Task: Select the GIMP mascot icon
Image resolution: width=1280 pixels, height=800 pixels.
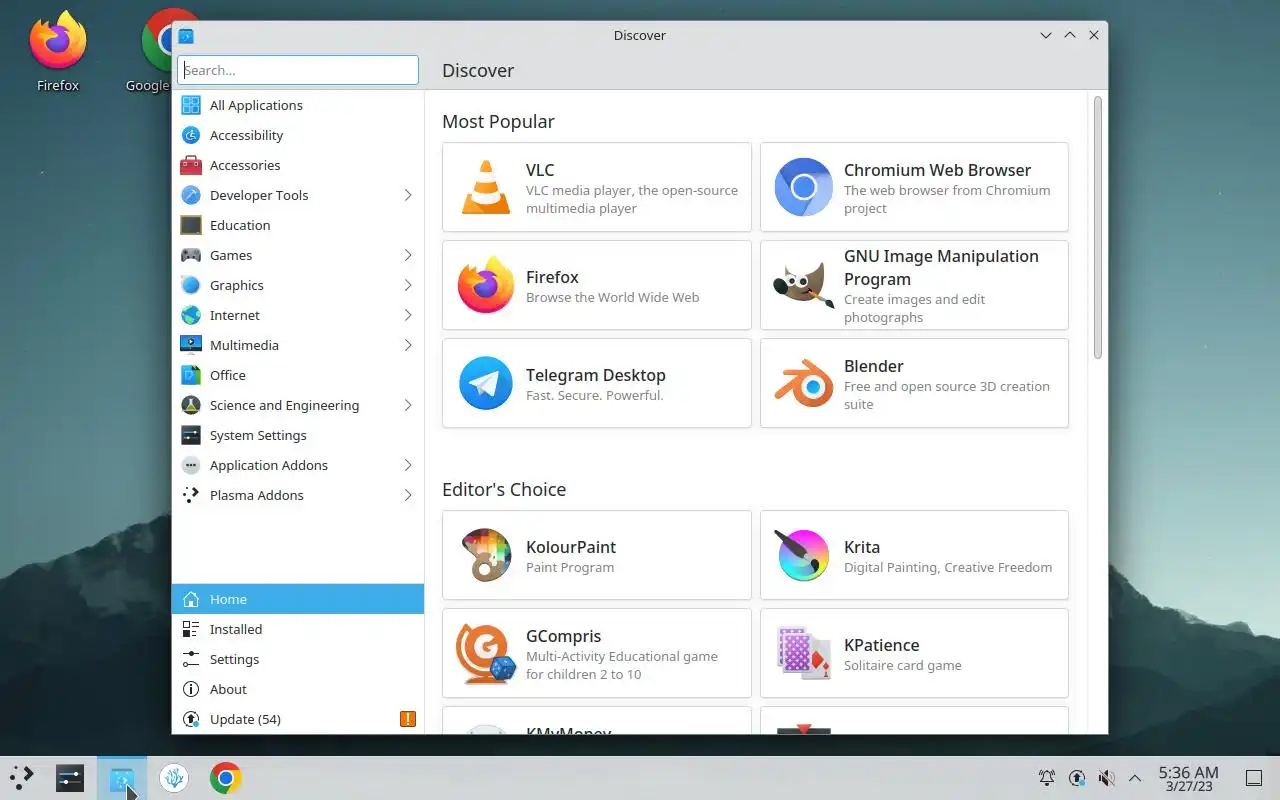Action: coord(803,285)
